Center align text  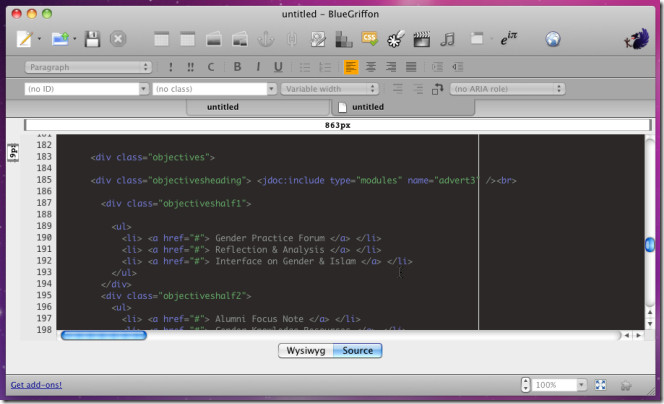tap(371, 67)
